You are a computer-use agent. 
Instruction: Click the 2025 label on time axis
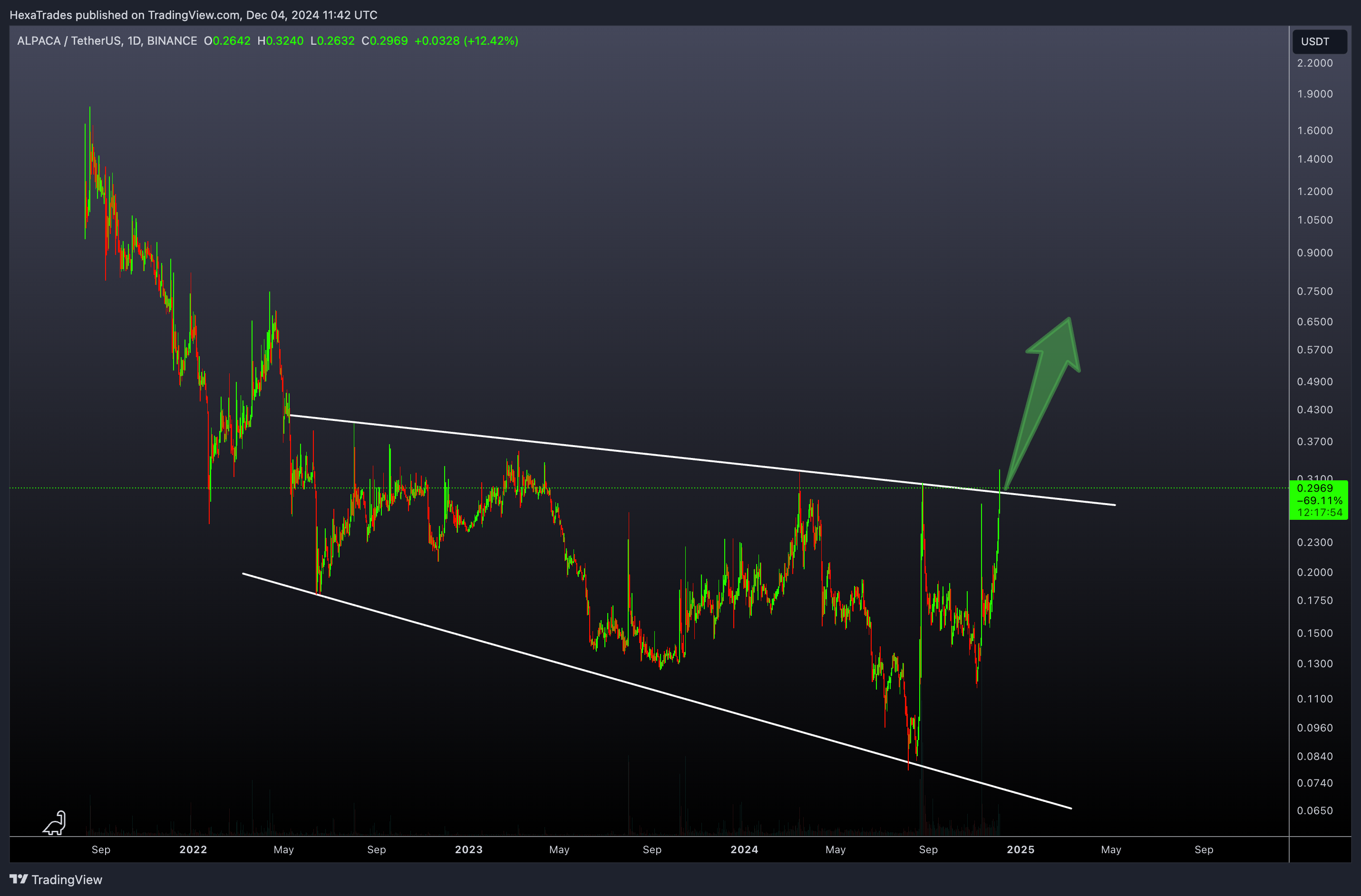(x=1021, y=850)
